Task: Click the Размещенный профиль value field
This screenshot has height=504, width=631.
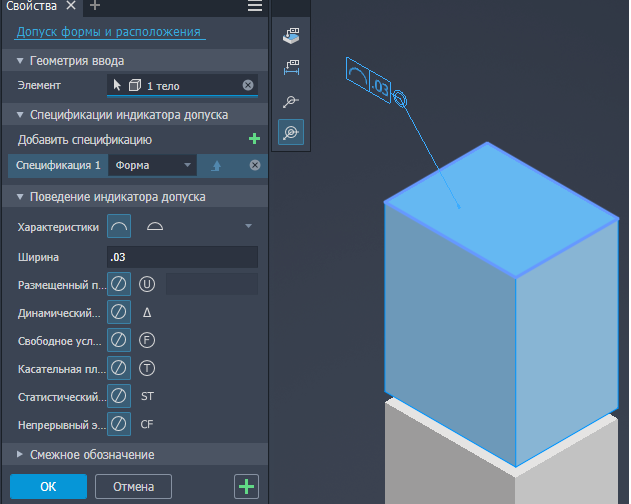Action: [212, 284]
